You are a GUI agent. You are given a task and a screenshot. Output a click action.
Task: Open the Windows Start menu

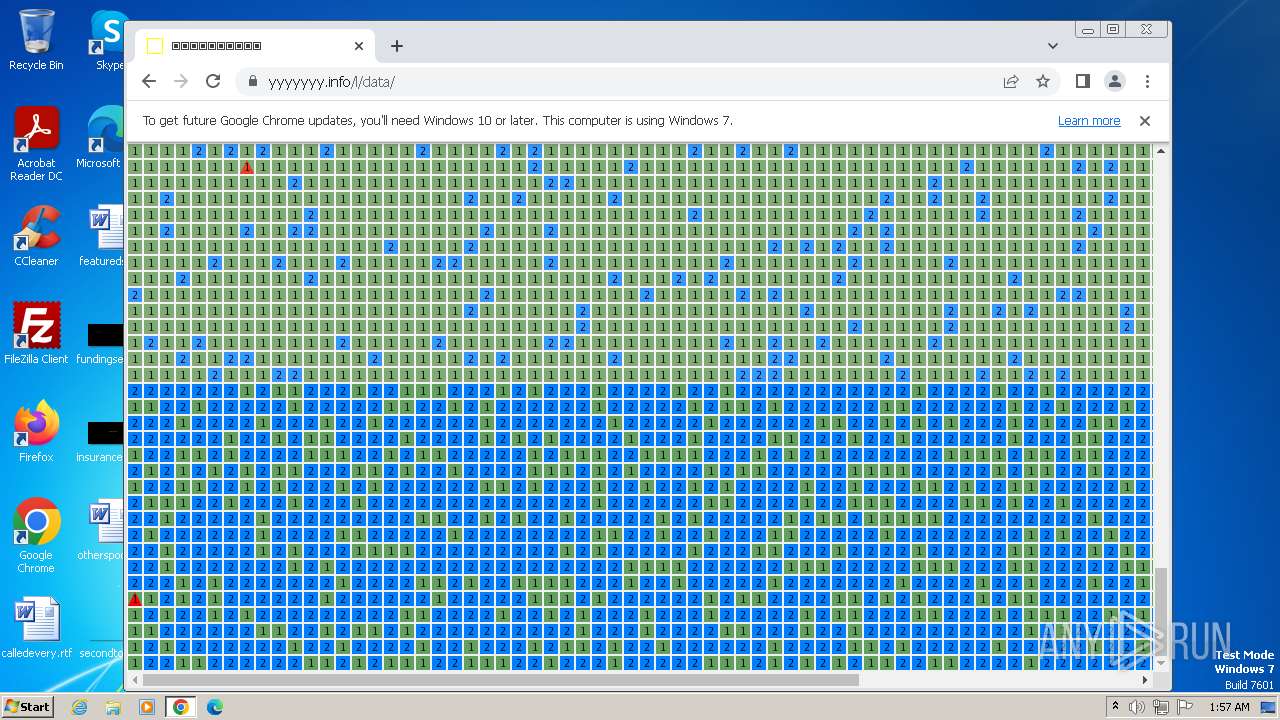(28, 706)
